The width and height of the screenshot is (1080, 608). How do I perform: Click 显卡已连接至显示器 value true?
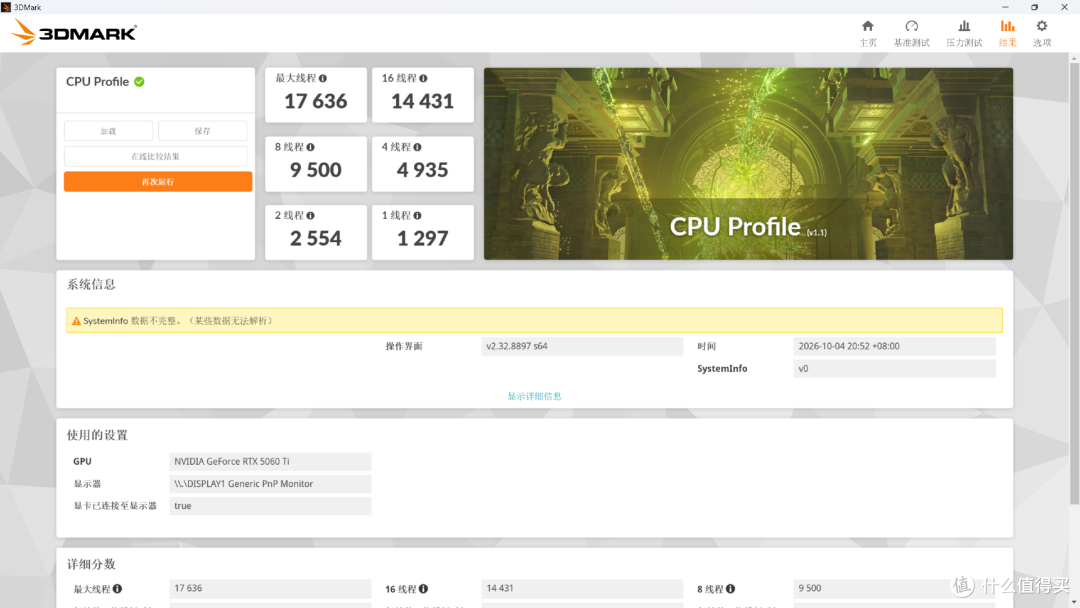270,505
